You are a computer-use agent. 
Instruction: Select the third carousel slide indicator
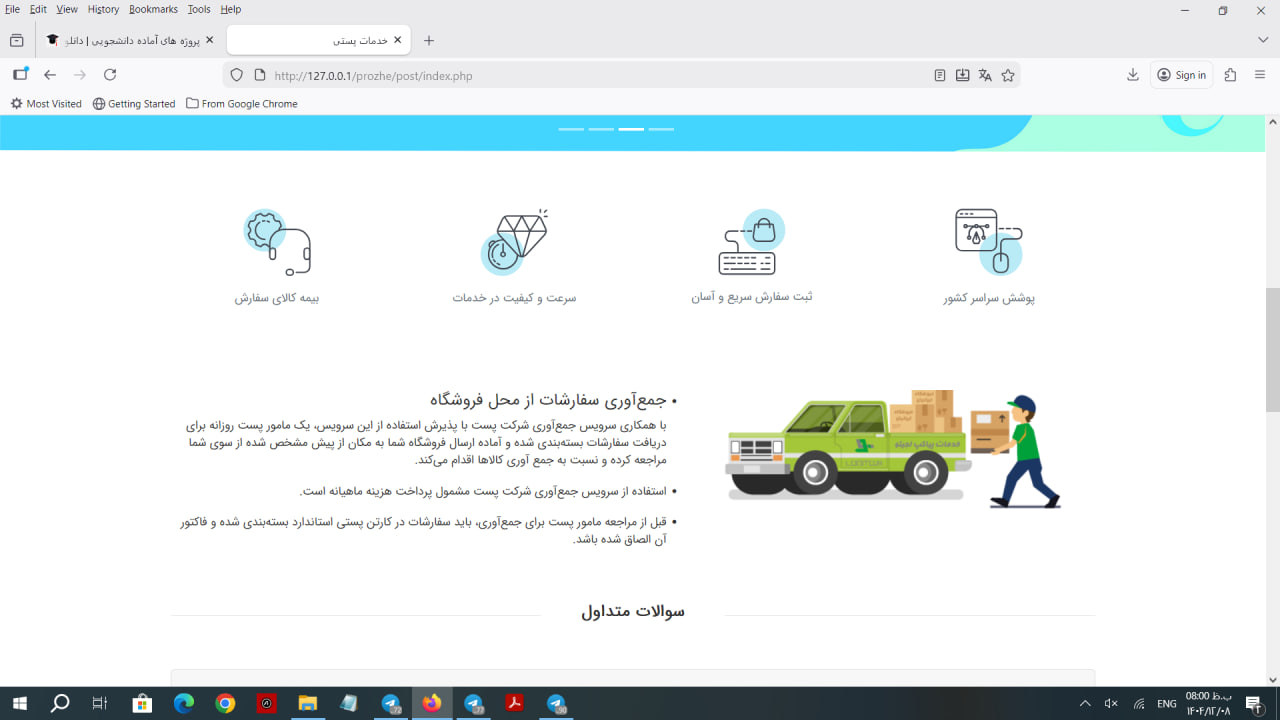tap(631, 129)
